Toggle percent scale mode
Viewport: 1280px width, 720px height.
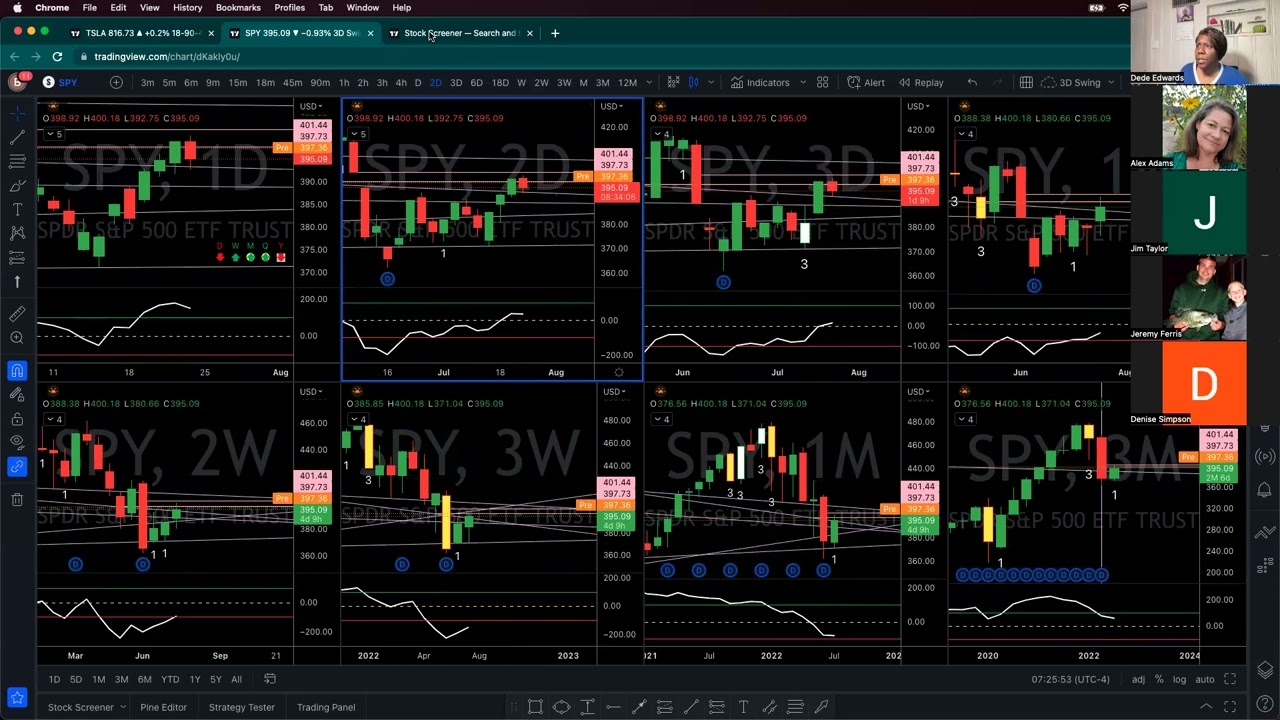coord(1159,679)
